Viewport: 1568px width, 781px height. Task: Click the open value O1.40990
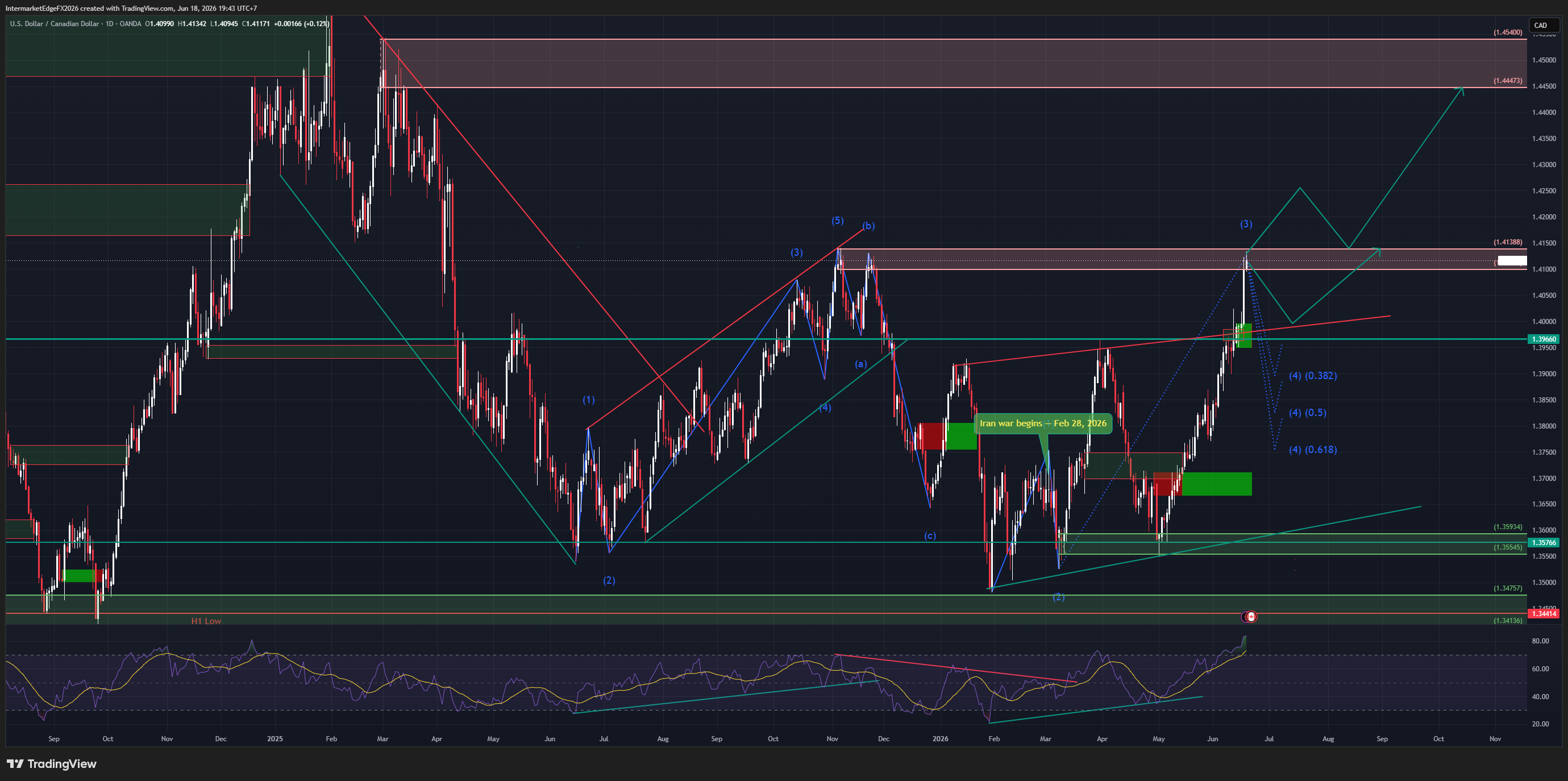tap(160, 24)
